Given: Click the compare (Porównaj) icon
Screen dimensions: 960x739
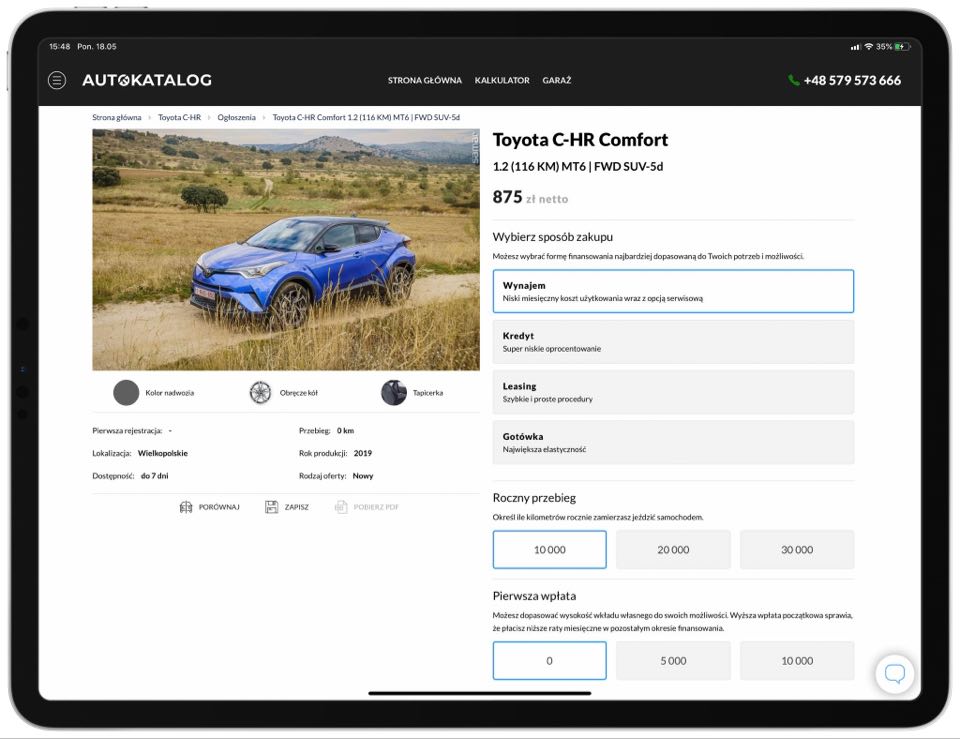Looking at the screenshot, I should (186, 507).
